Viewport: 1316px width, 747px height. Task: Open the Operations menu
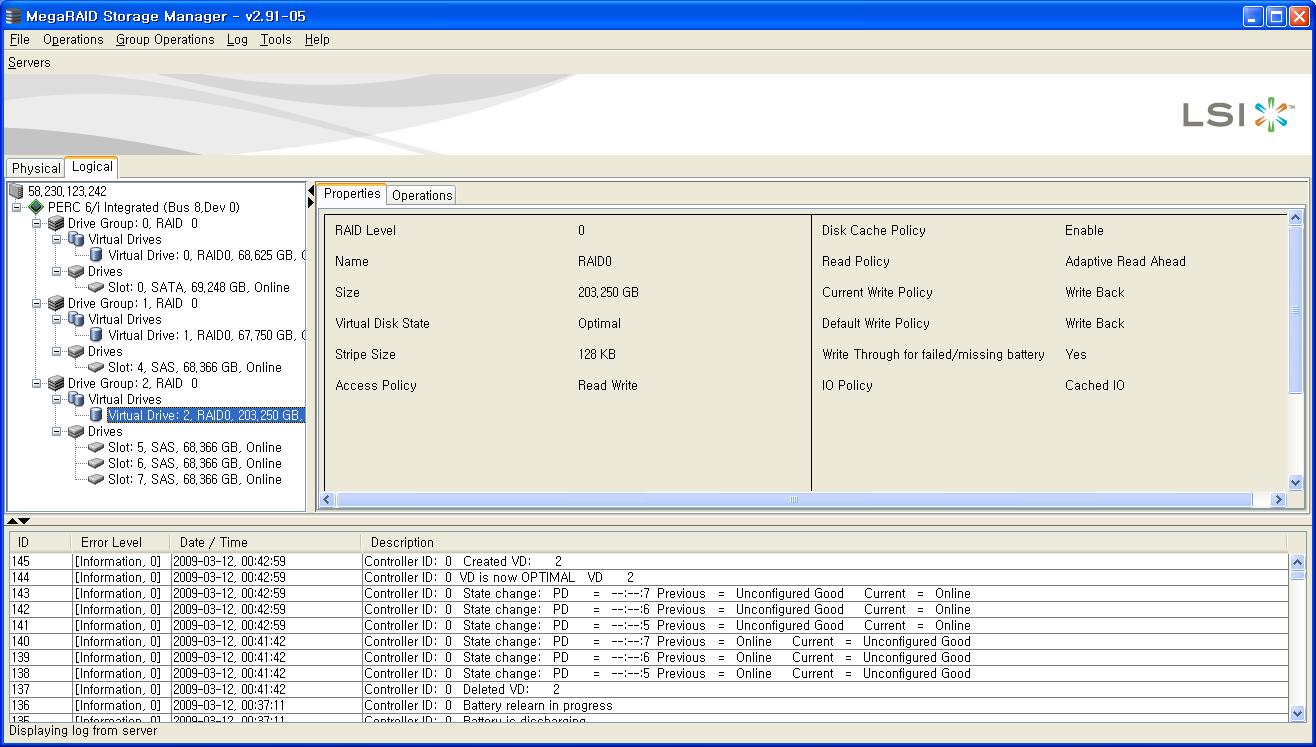coord(73,39)
